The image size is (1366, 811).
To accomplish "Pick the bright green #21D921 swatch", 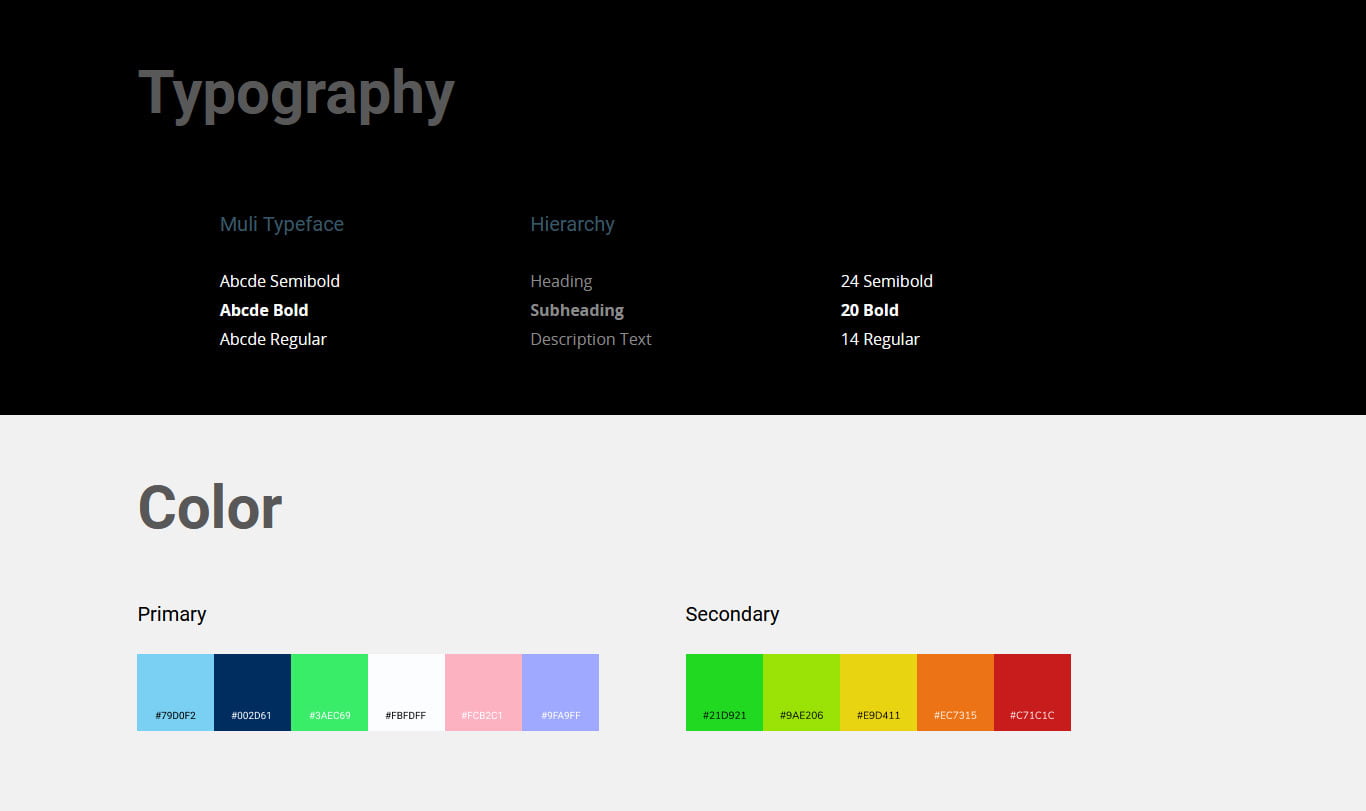I will click(724, 692).
